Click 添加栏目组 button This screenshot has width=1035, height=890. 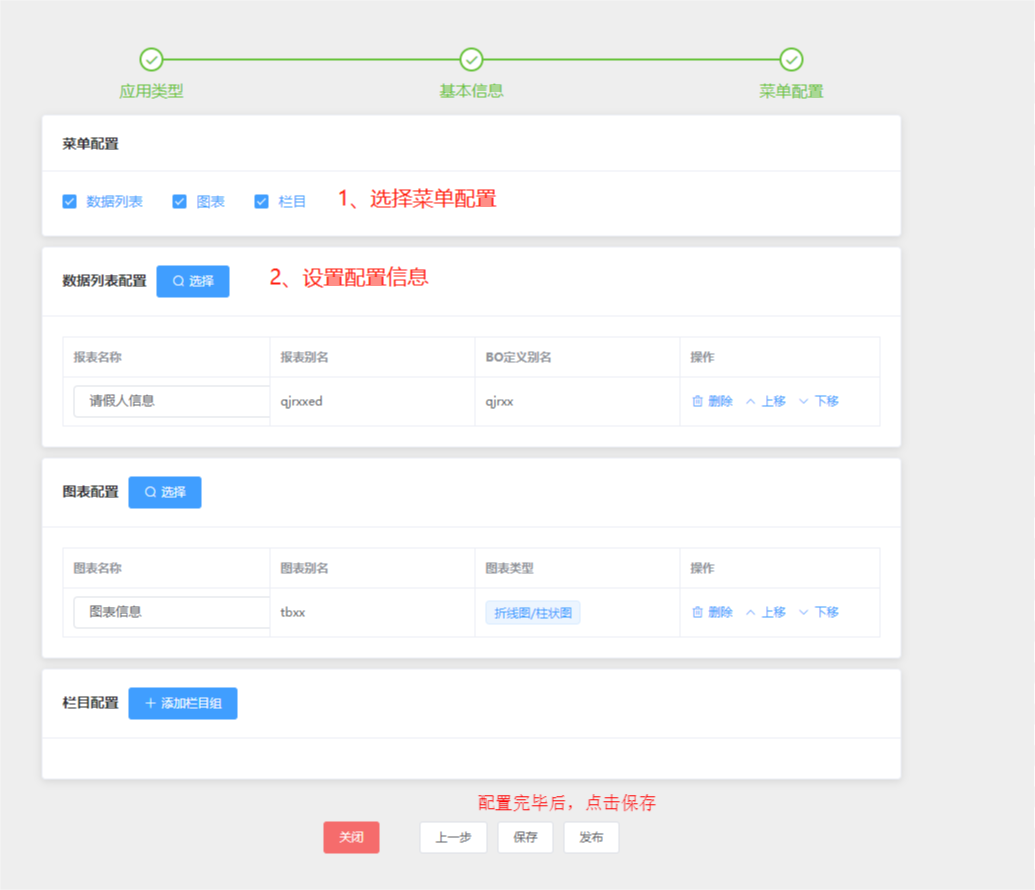click(183, 703)
